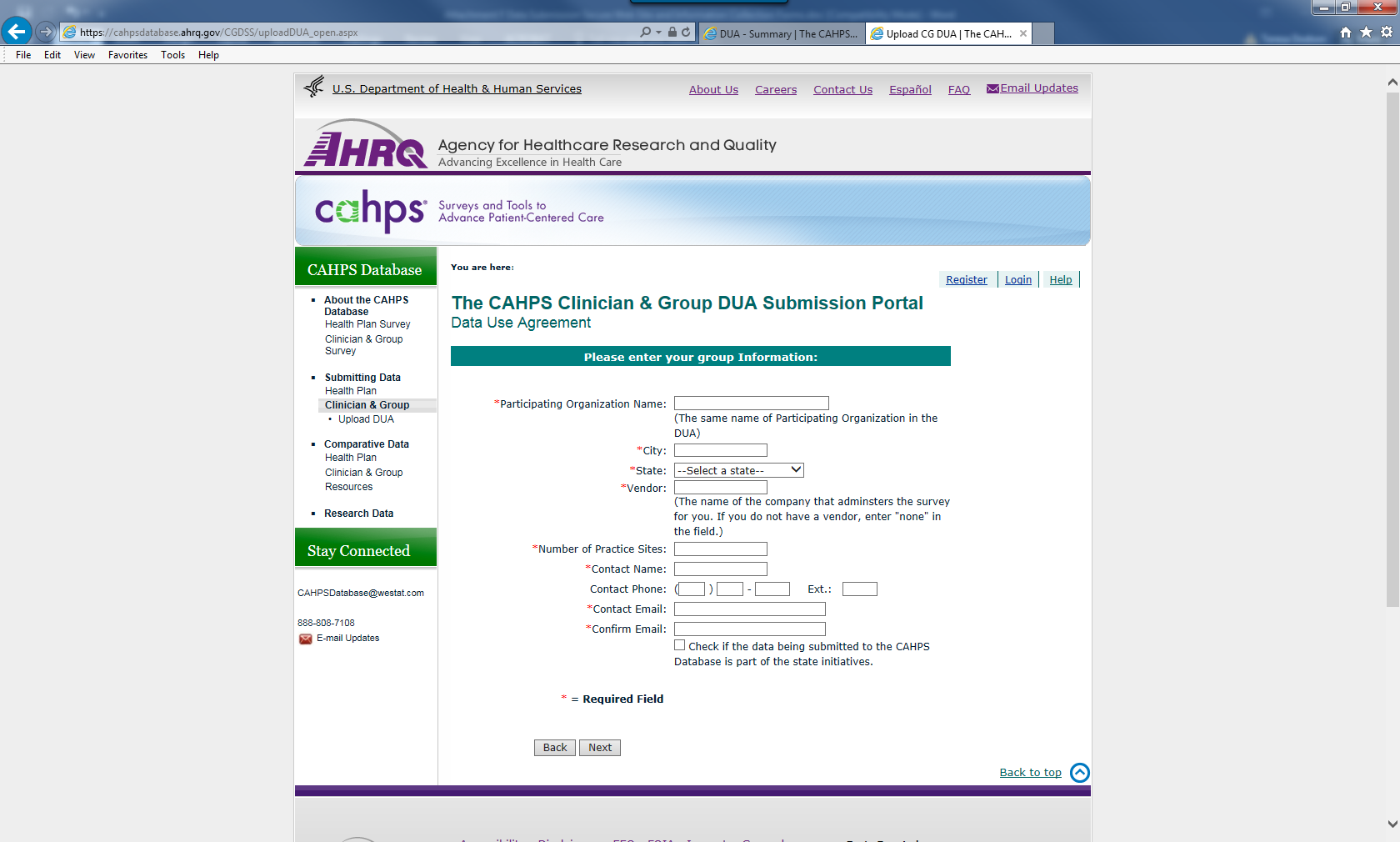Viewport: 1400px width, 842px height.
Task: Open Health Plan Survey sidebar link
Action: (x=367, y=324)
